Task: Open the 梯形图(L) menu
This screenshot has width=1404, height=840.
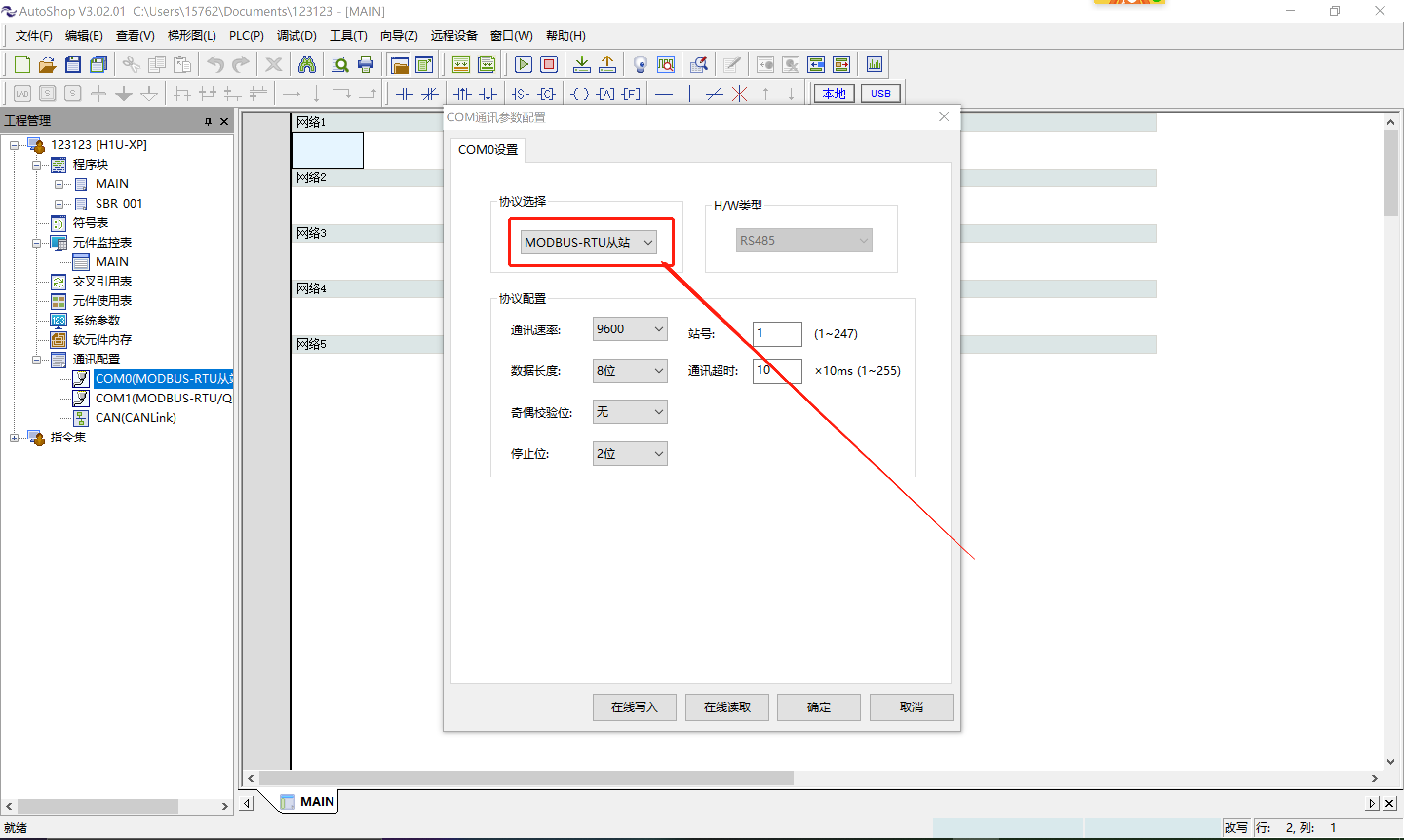Action: coord(192,36)
